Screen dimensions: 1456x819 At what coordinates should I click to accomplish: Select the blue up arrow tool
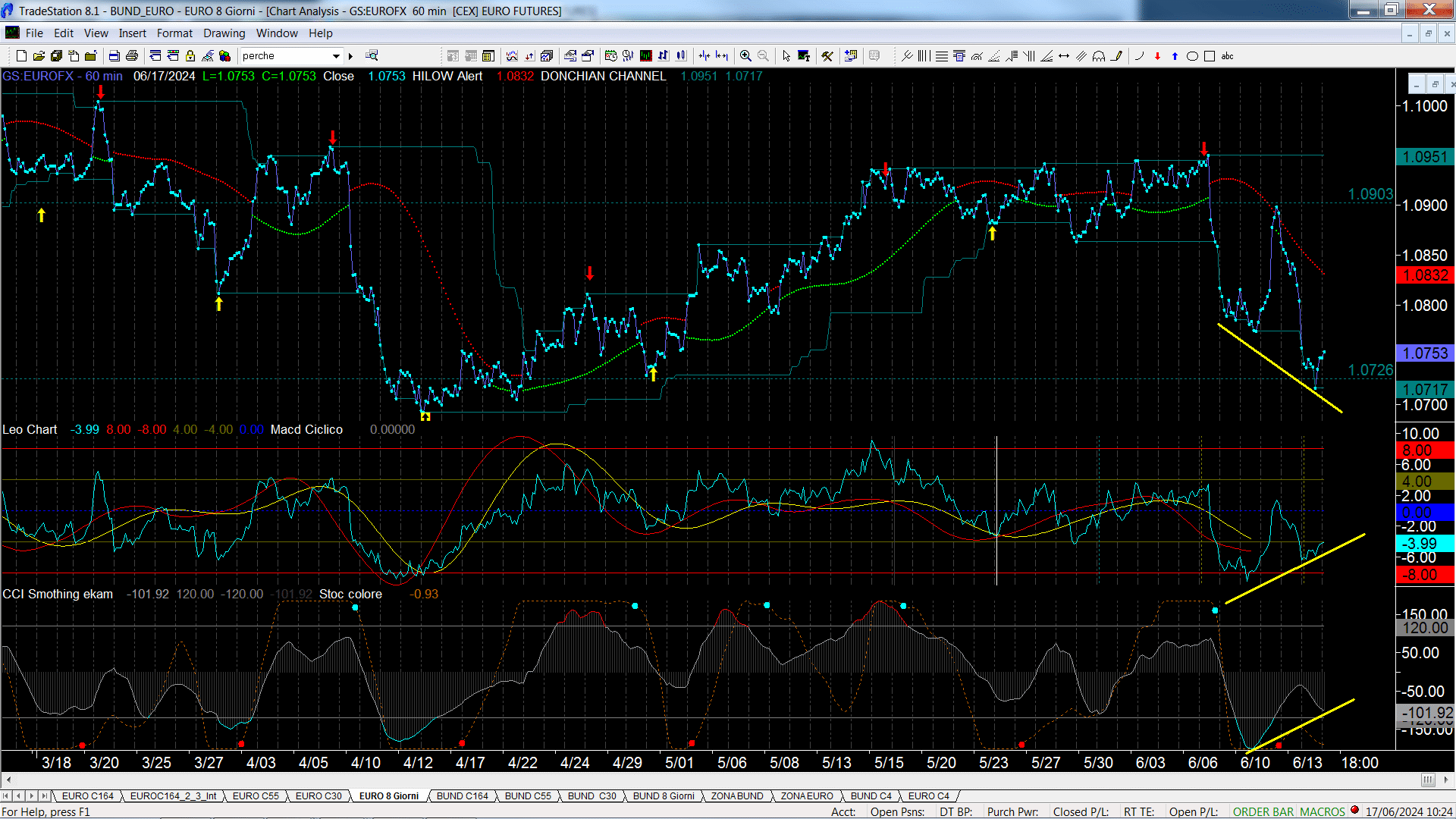(x=1175, y=56)
